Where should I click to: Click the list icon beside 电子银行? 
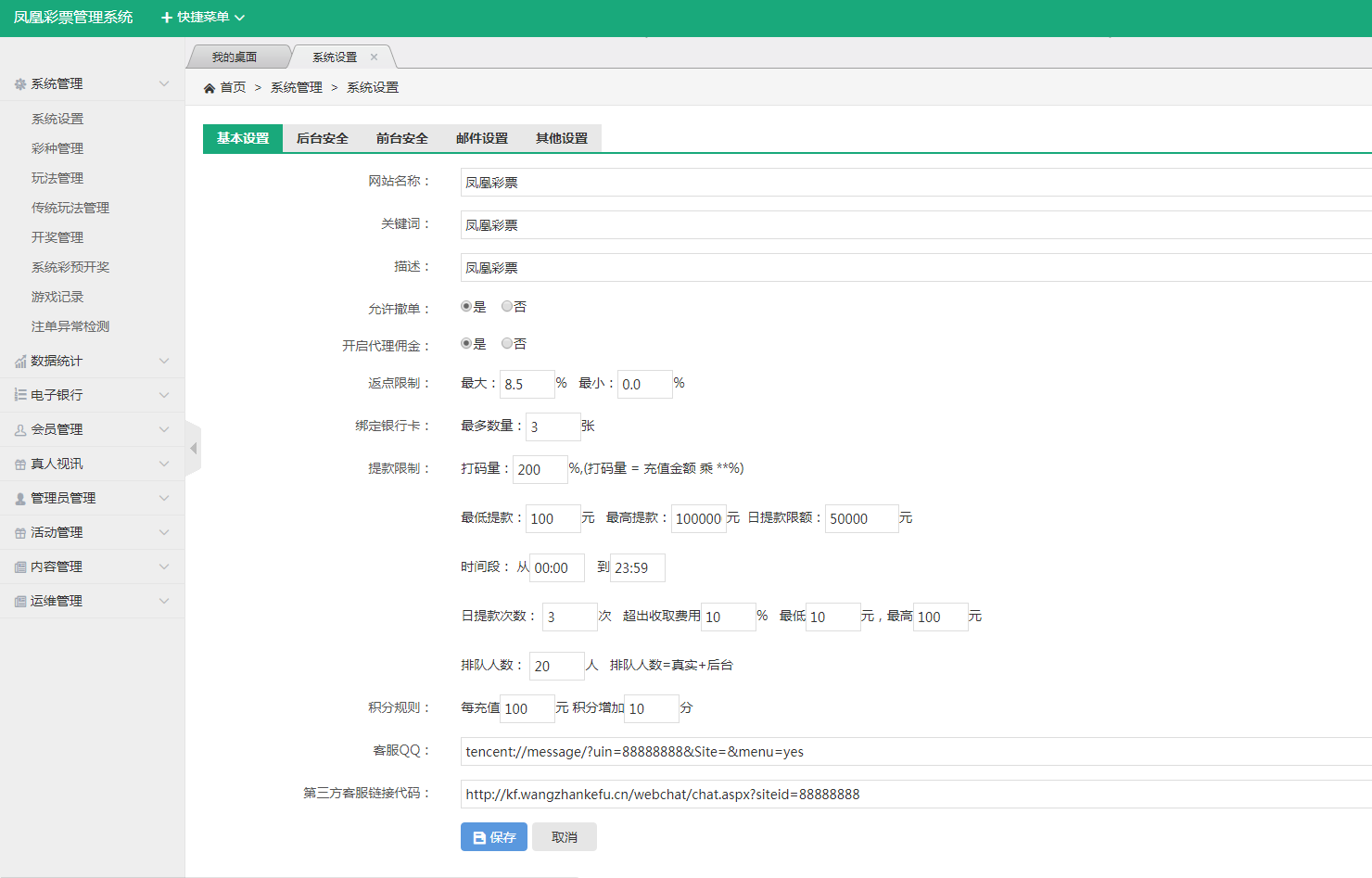coord(20,395)
